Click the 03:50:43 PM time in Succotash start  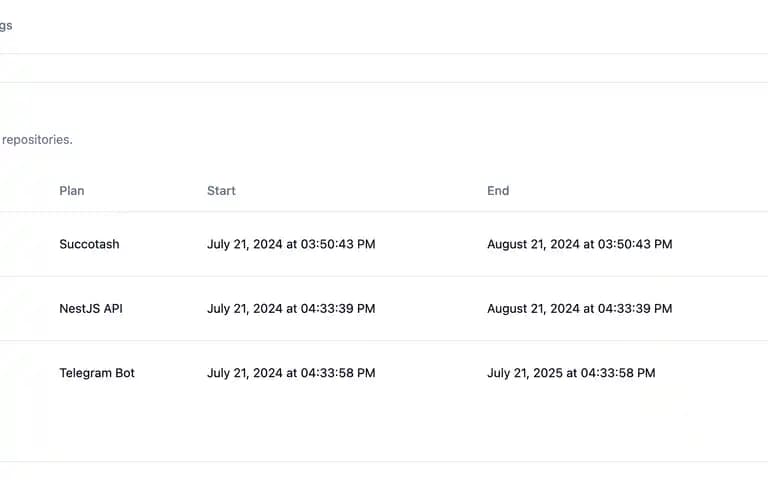[338, 244]
